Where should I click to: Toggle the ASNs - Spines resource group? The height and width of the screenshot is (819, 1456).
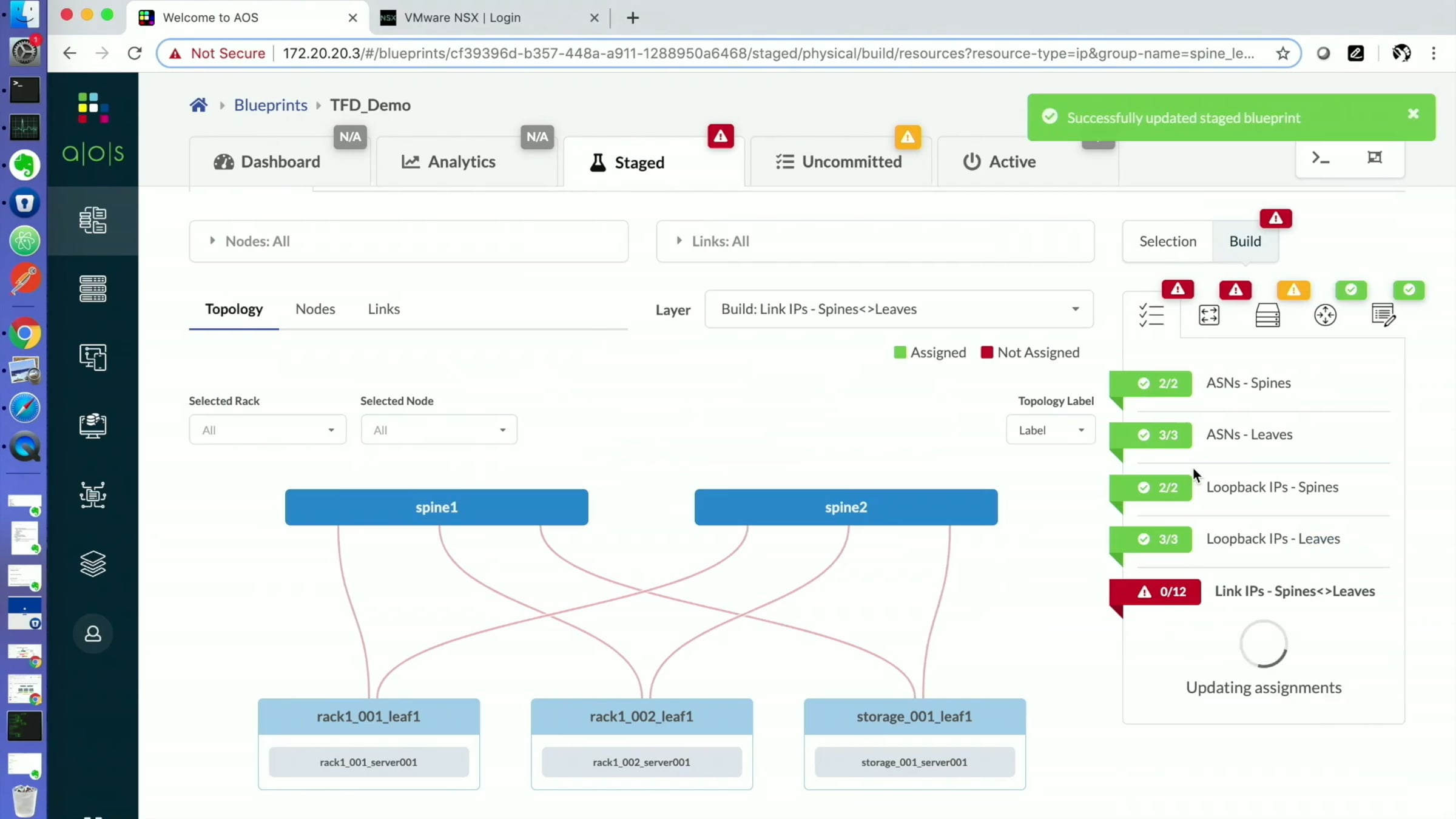[1248, 383]
